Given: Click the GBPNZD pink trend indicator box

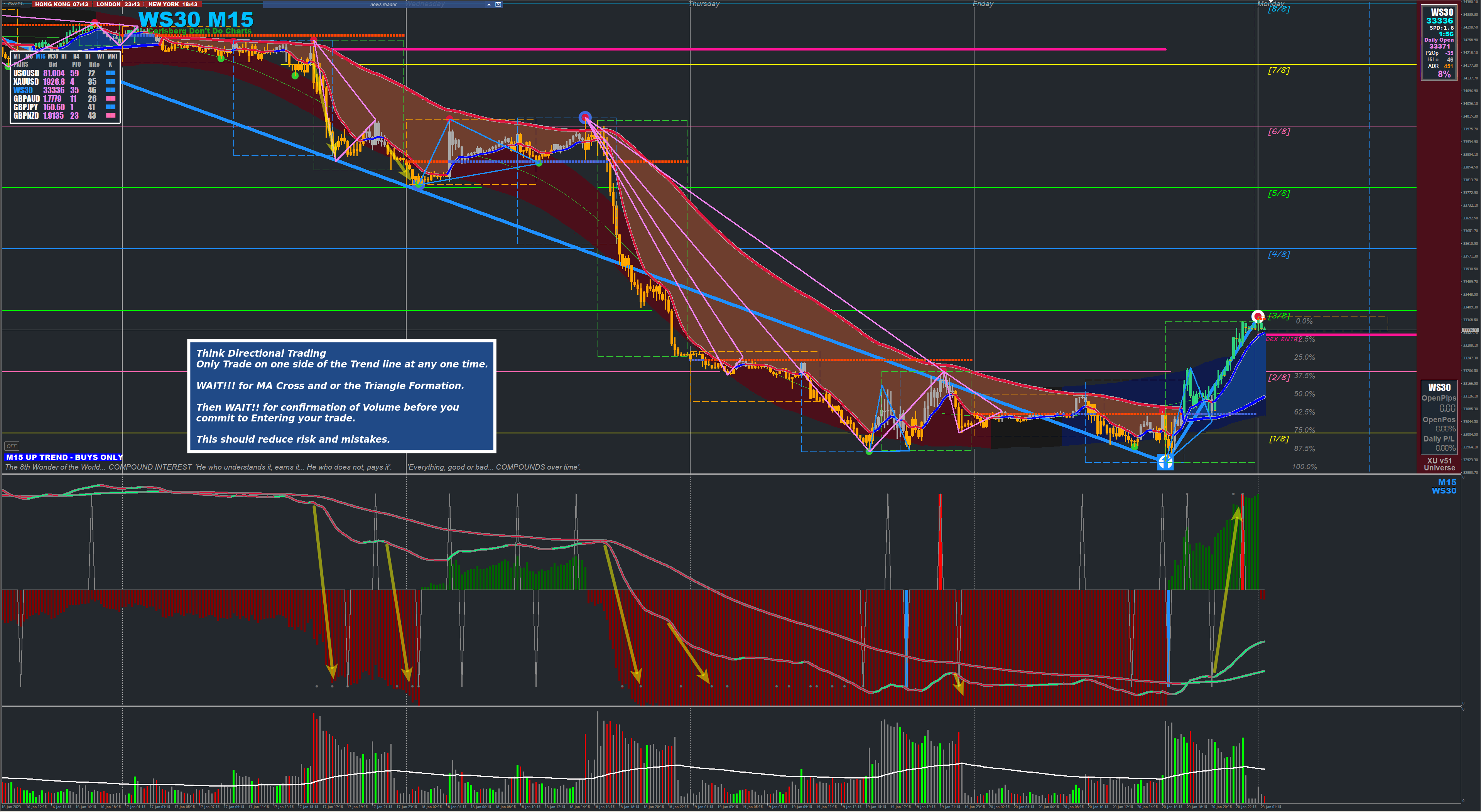Looking at the screenshot, I should pos(110,116).
